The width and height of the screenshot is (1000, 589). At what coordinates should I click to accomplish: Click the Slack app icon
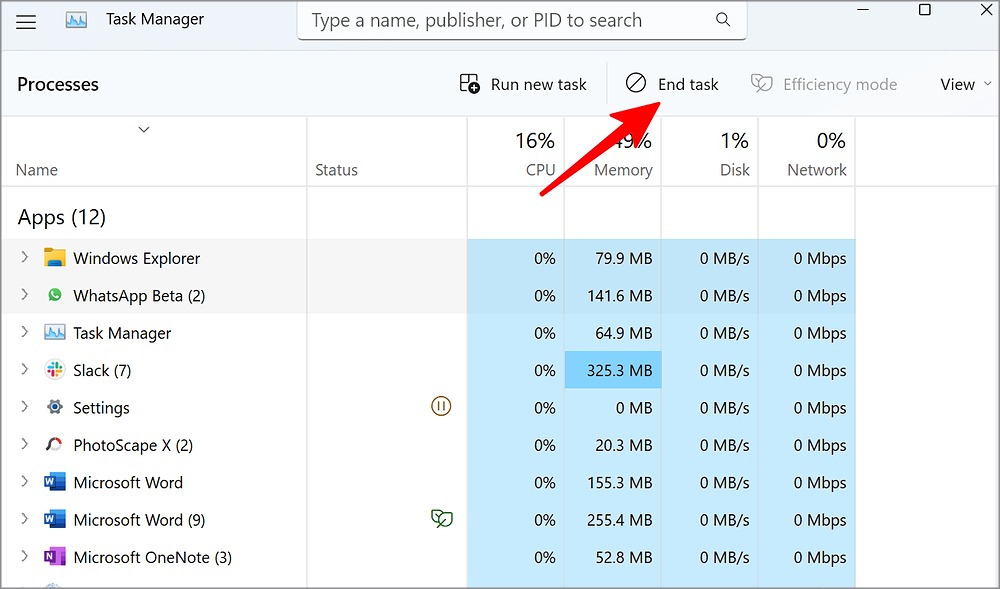click(55, 370)
